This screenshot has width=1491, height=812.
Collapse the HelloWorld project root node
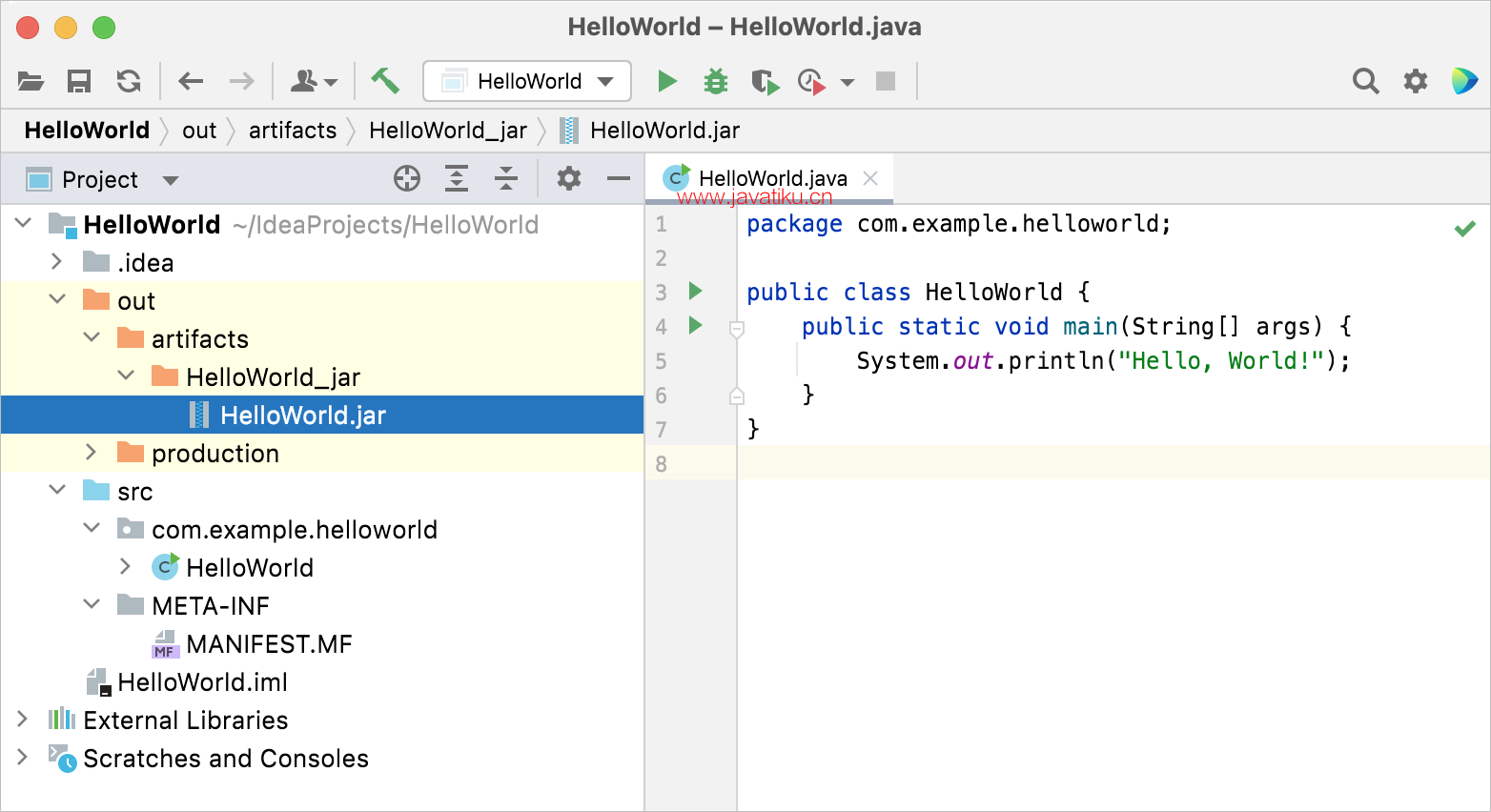24,223
